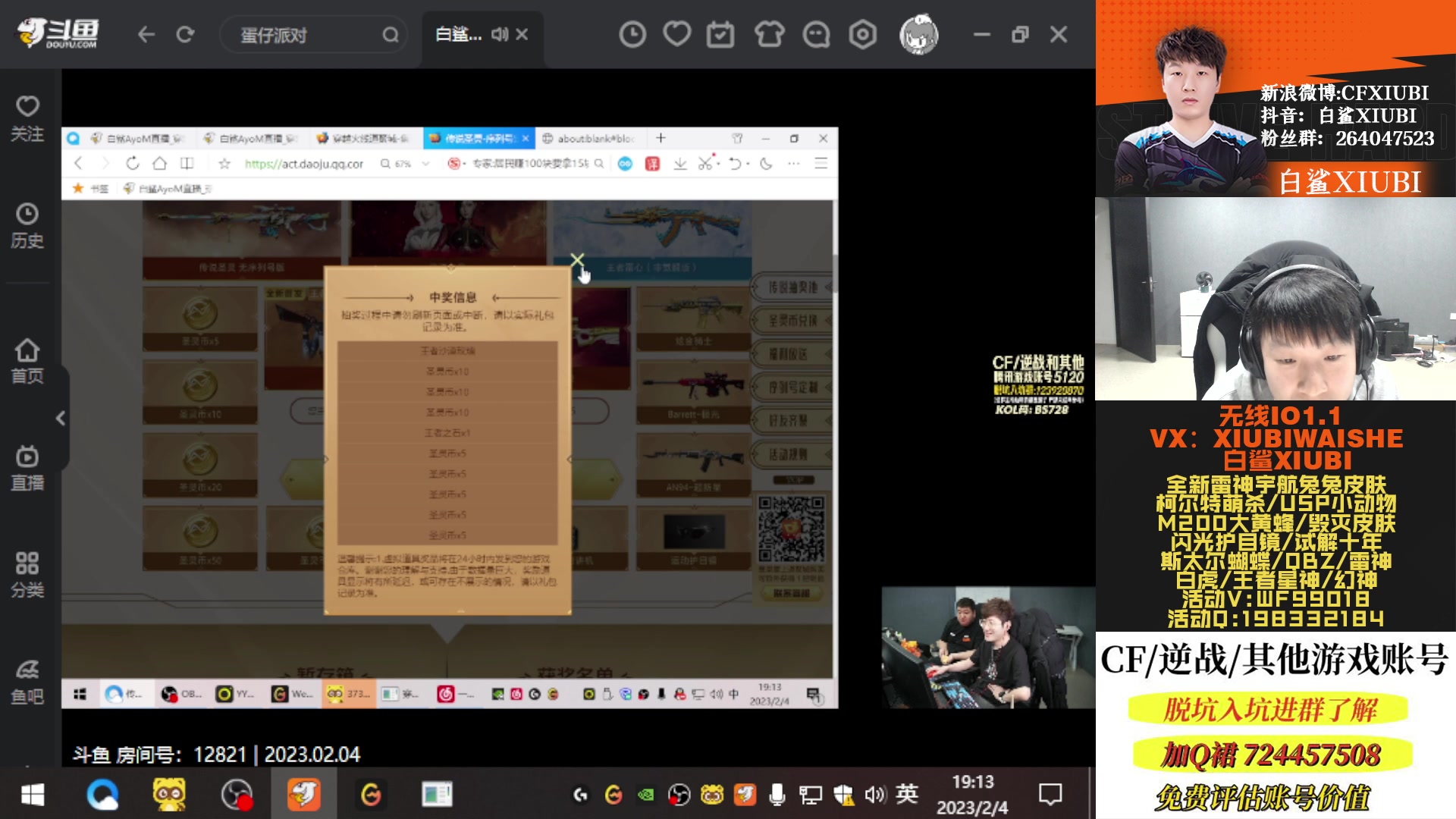Open the news widget app on taskbar
Image resolution: width=1456 pixels, height=819 pixels.
click(438, 794)
